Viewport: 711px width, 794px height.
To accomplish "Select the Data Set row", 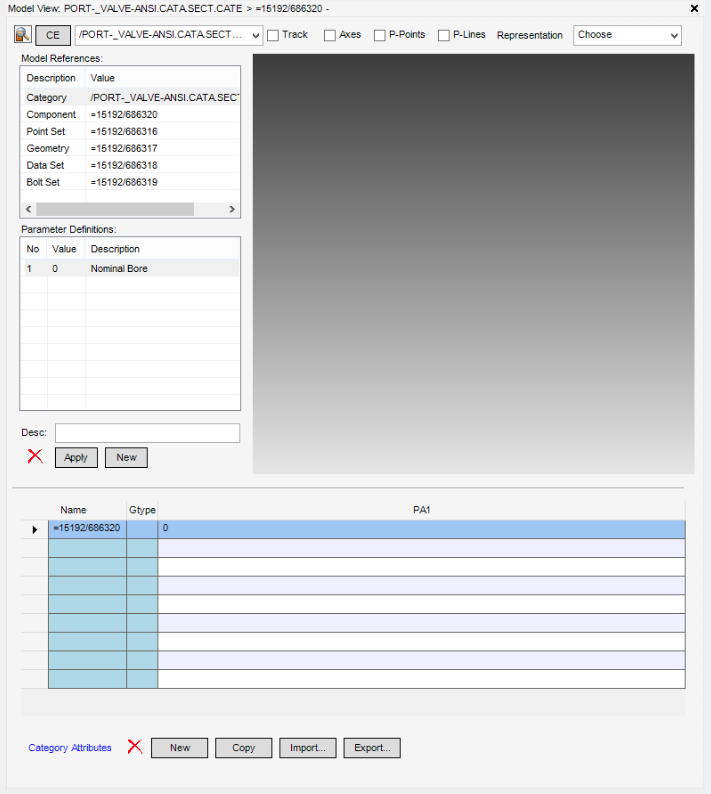I will click(x=130, y=165).
